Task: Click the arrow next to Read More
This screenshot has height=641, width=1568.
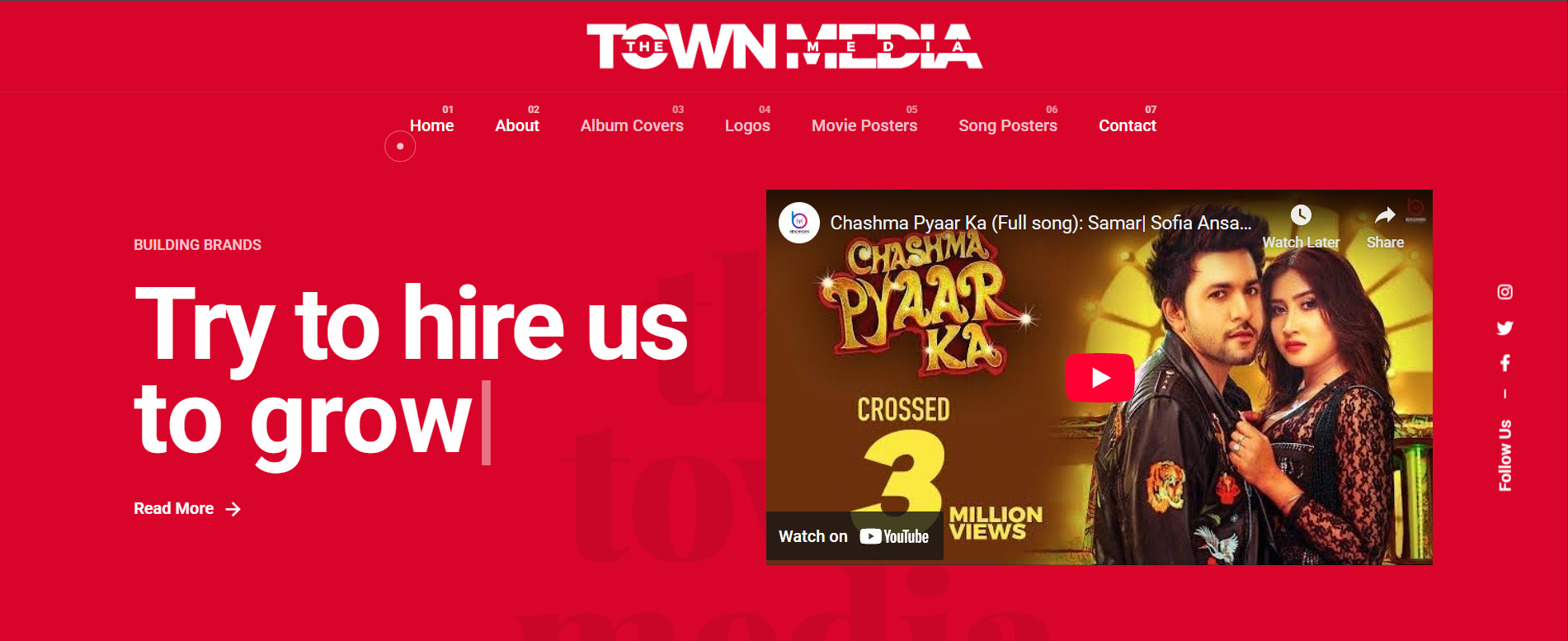Action: 233,509
